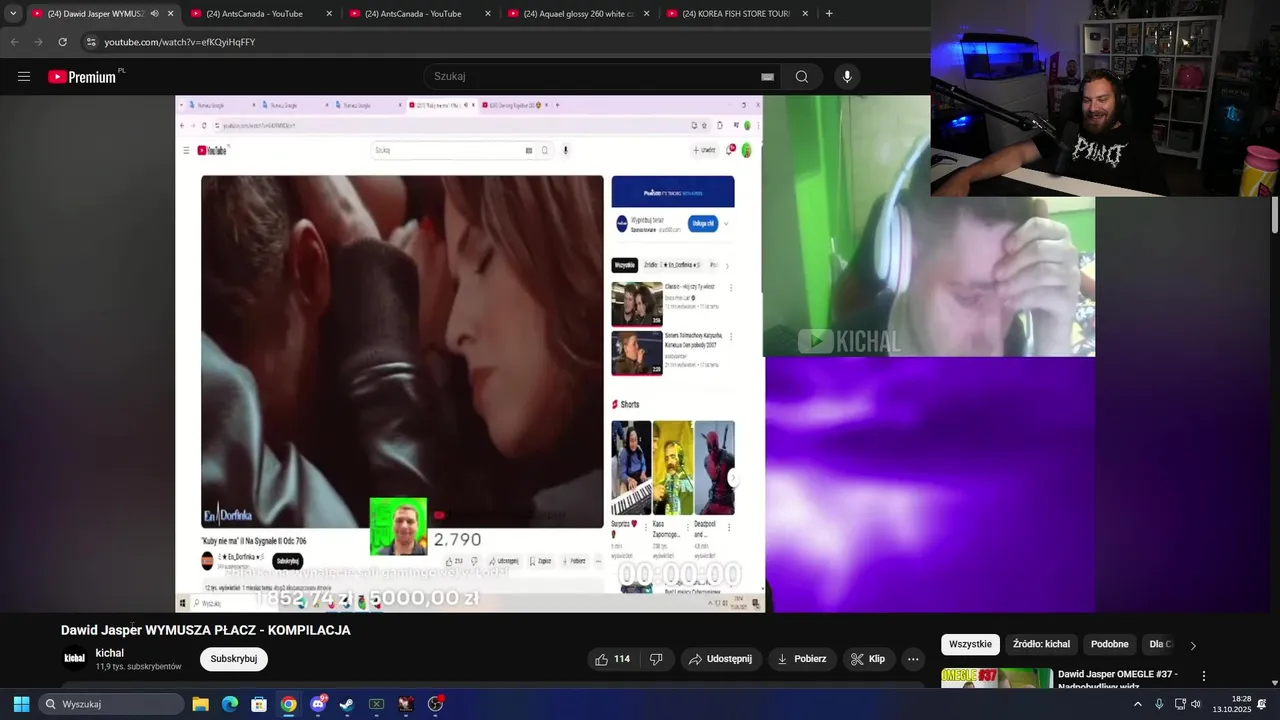Close the first AntsCanada tab
1280x720 pixels.
click(x=328, y=14)
